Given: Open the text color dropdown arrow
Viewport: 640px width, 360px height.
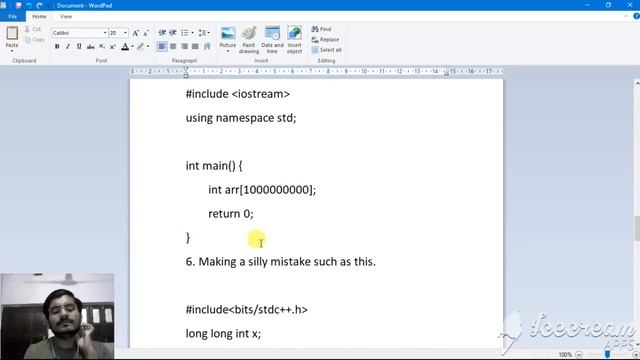Looking at the screenshot, I should [132, 47].
